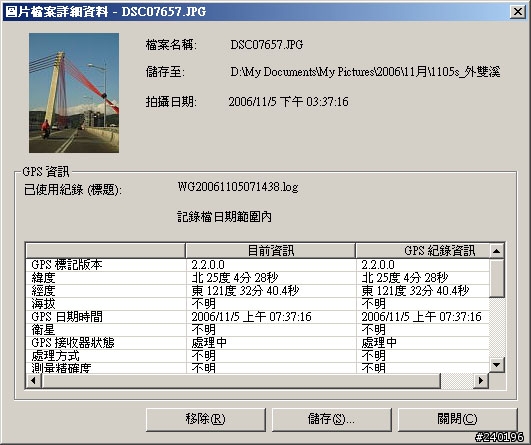Select the 海拔 row label
The width and height of the screenshot is (531, 445).
pos(43,304)
